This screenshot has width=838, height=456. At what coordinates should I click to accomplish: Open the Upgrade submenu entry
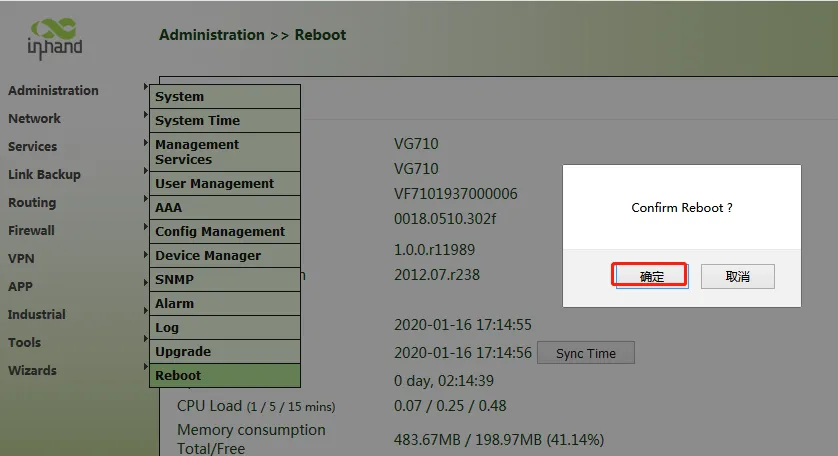[x=224, y=352]
